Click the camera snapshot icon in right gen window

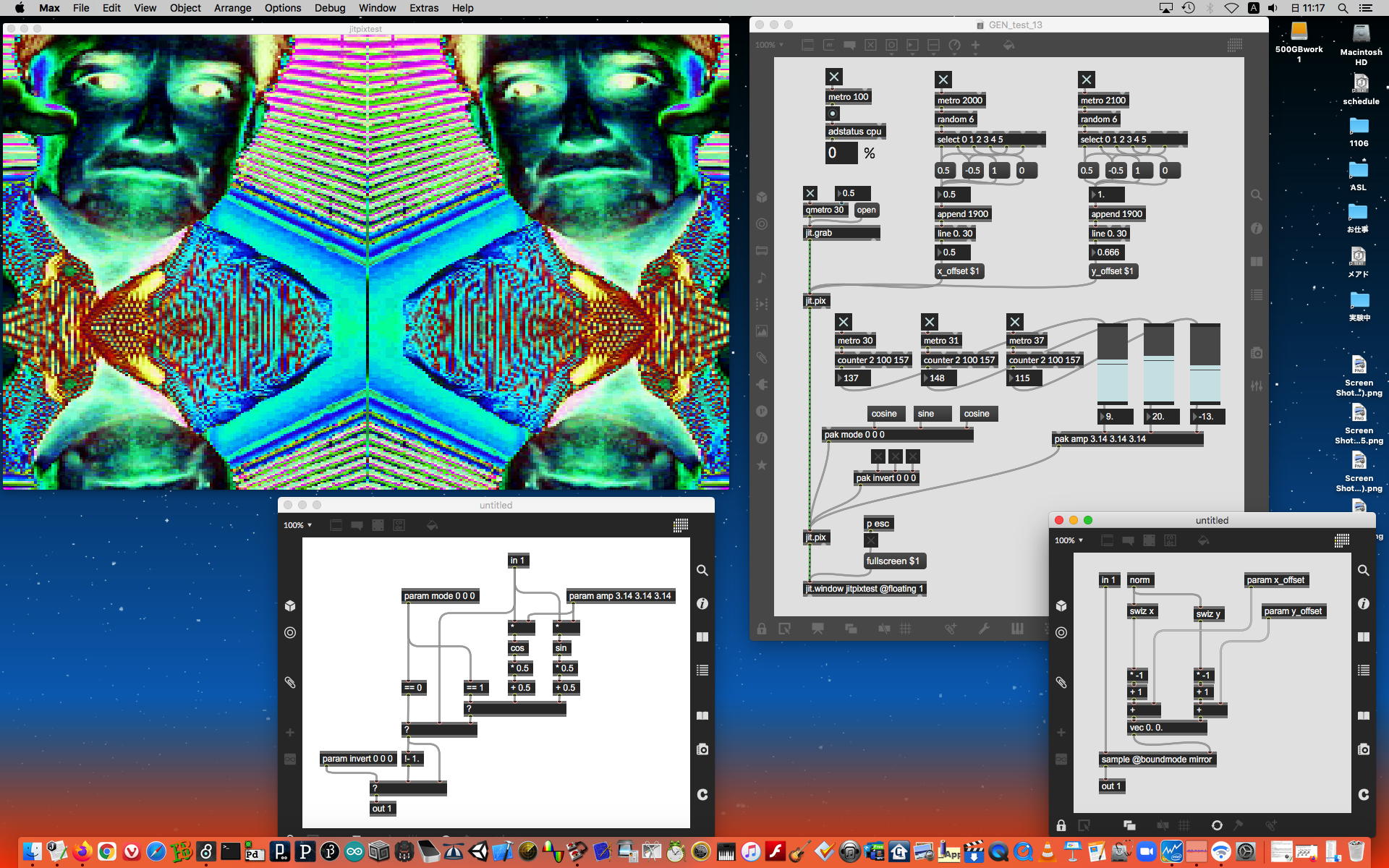coord(1363,749)
